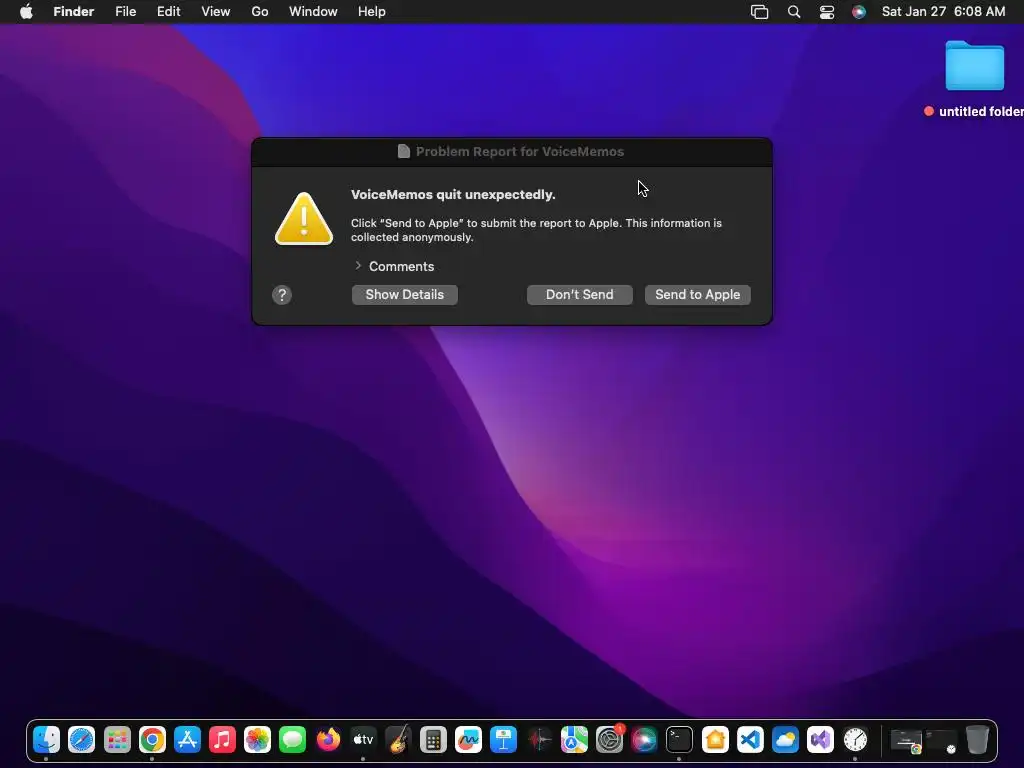The image size is (1024, 768).
Task: Open Terminal from the Dock
Action: (x=679, y=740)
